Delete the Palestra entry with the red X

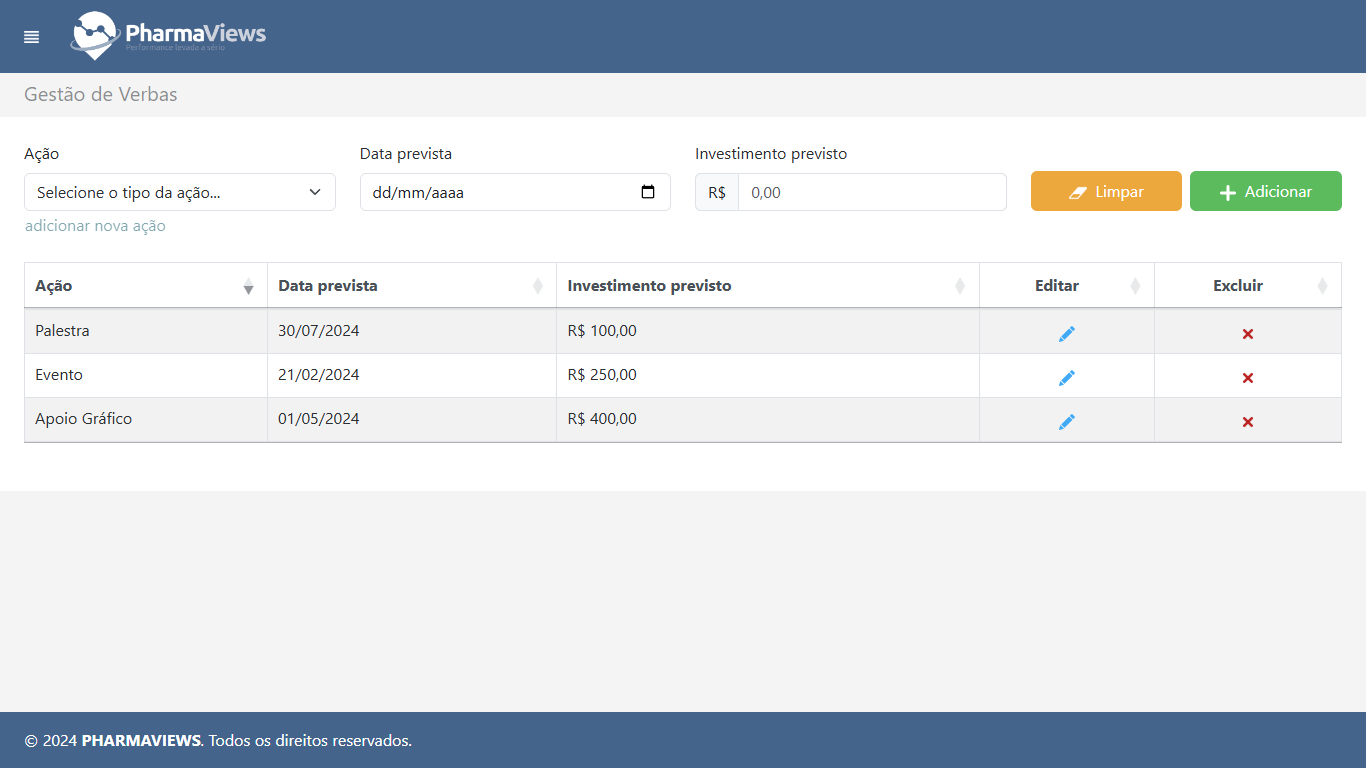(1247, 332)
